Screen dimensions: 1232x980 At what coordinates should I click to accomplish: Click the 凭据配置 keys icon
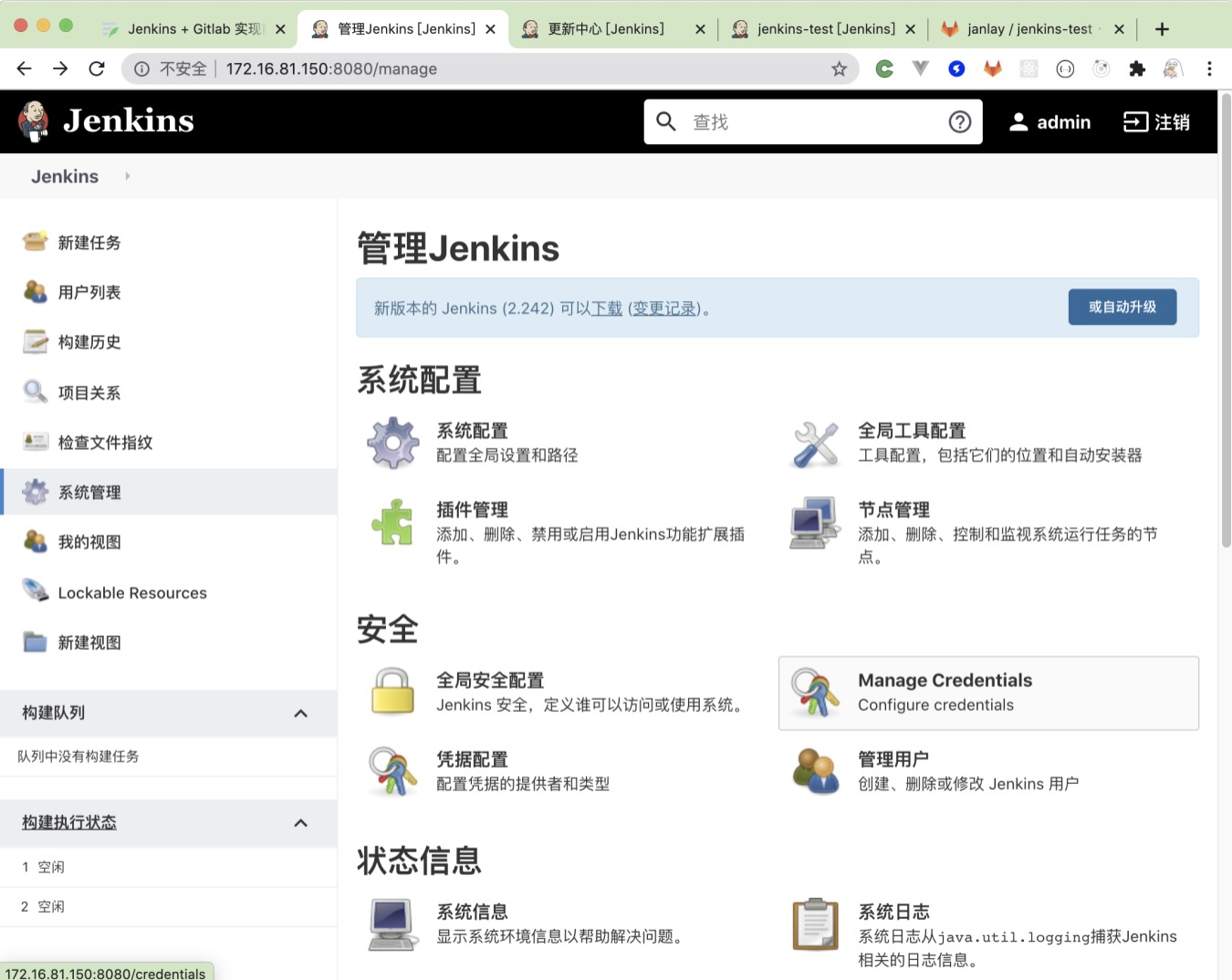point(393,772)
